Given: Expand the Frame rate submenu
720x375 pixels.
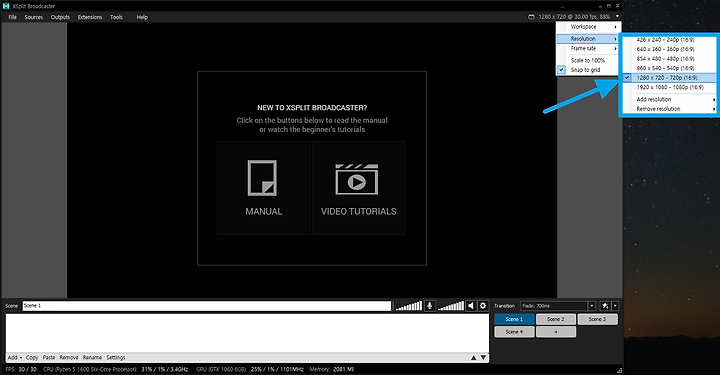Looking at the screenshot, I should [x=588, y=48].
